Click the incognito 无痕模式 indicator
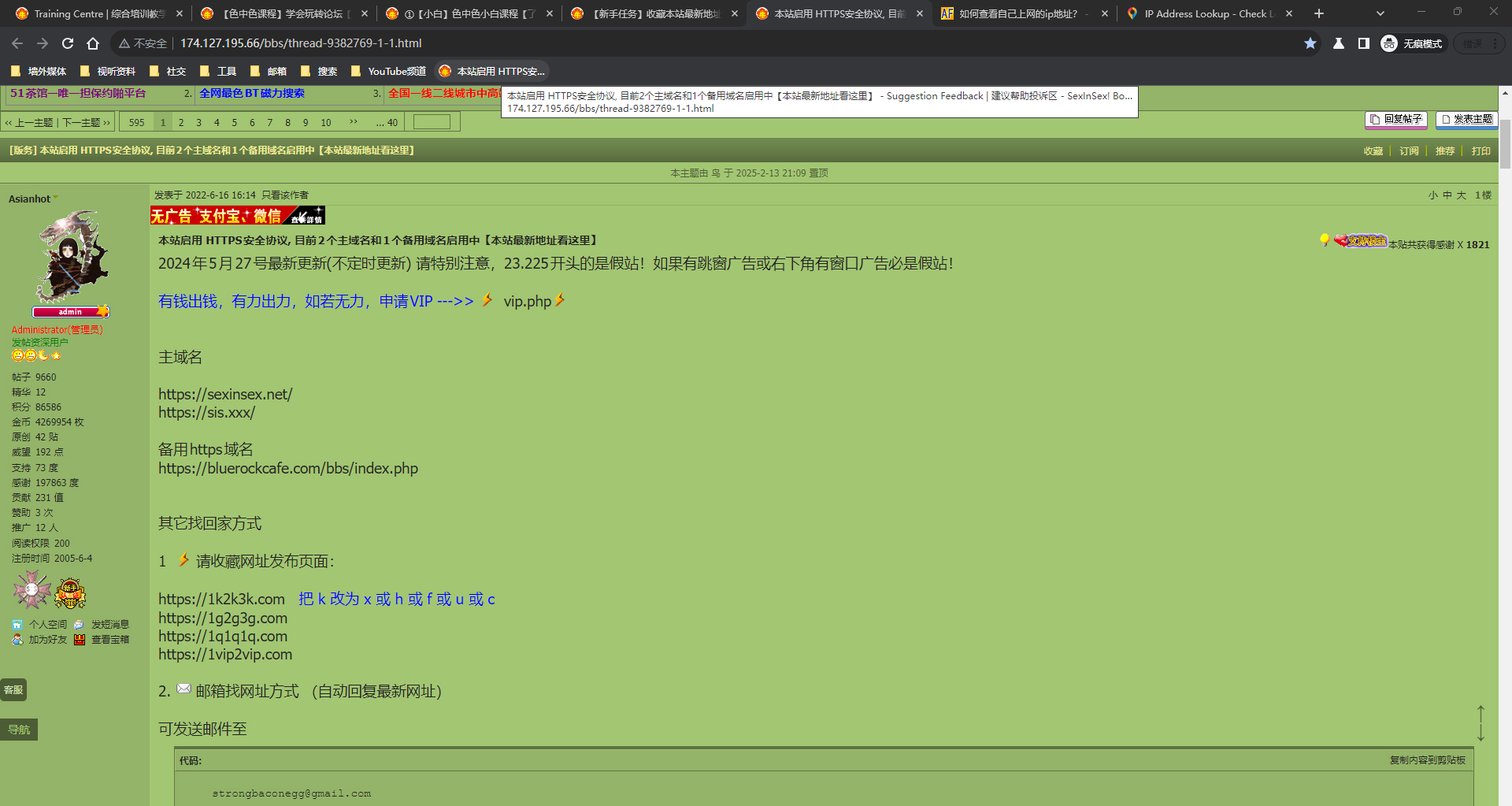This screenshot has height=806, width=1512. 1413,43
